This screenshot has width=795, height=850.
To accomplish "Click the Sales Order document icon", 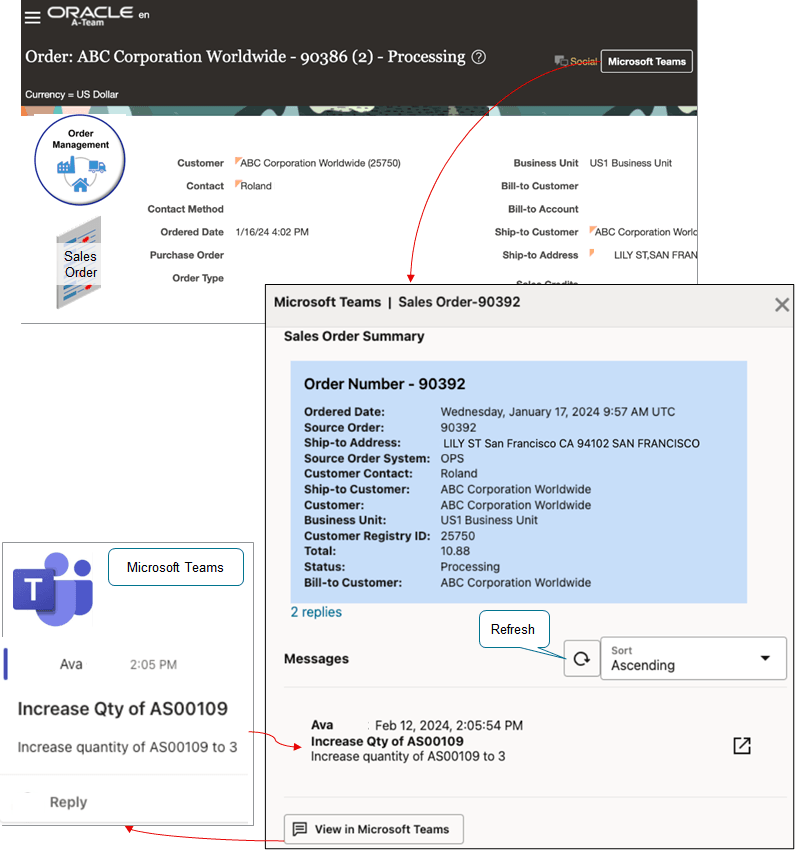I will pyautogui.click(x=80, y=263).
